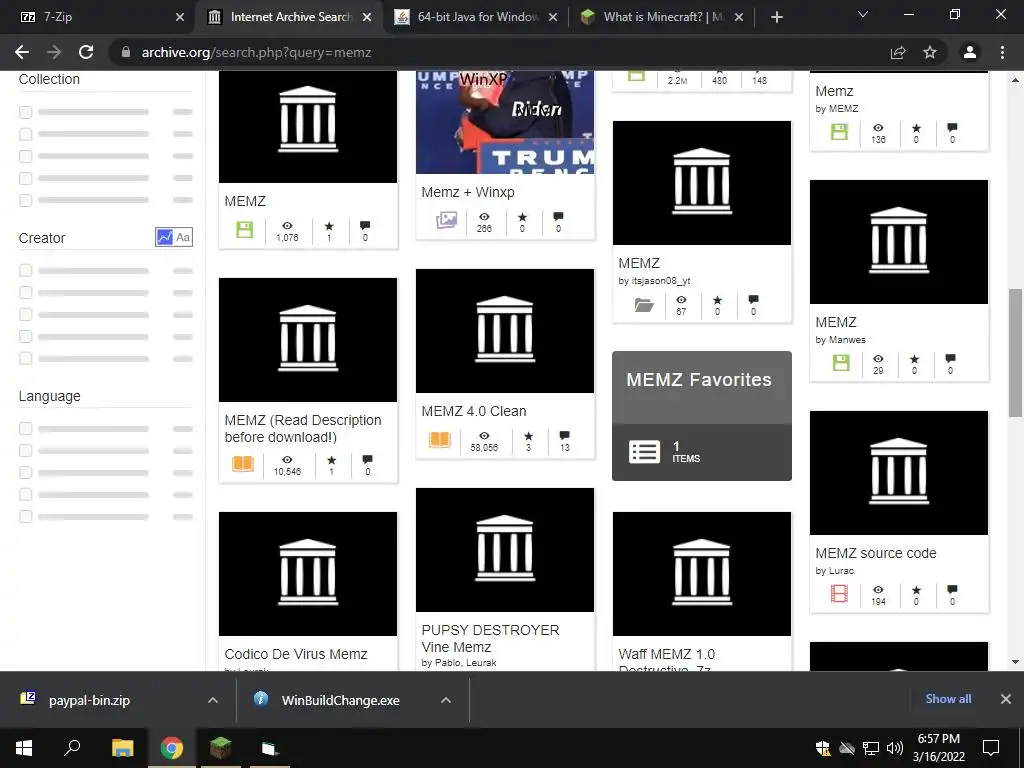The image size is (1024, 768).
Task: Open the Chrome profile avatar menu
Action: (970, 52)
